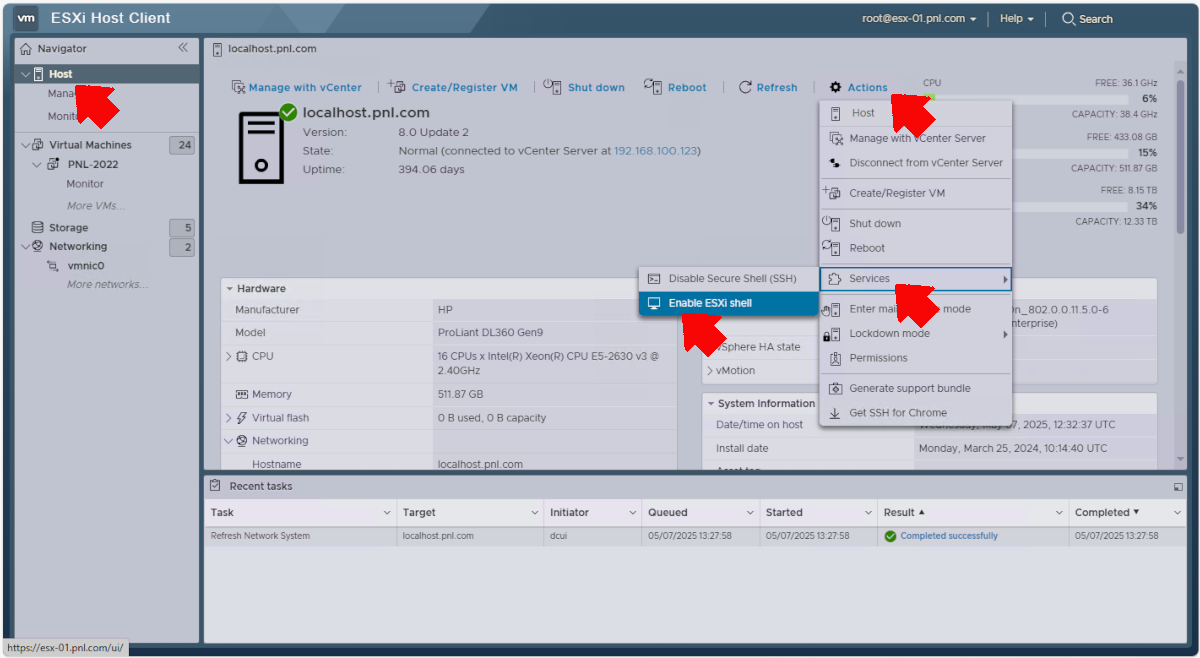Click the Permissions icon in Actions menu
Viewport: 1200px width, 658px height.
click(835, 358)
